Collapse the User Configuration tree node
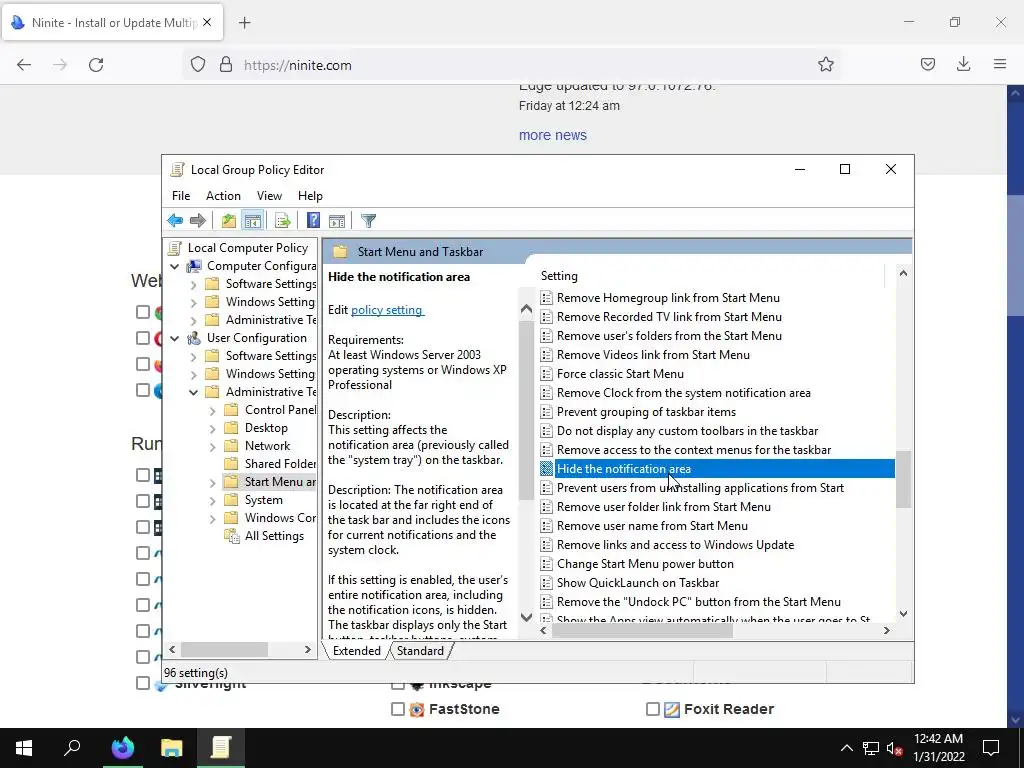The width and height of the screenshot is (1024, 768). pos(174,338)
